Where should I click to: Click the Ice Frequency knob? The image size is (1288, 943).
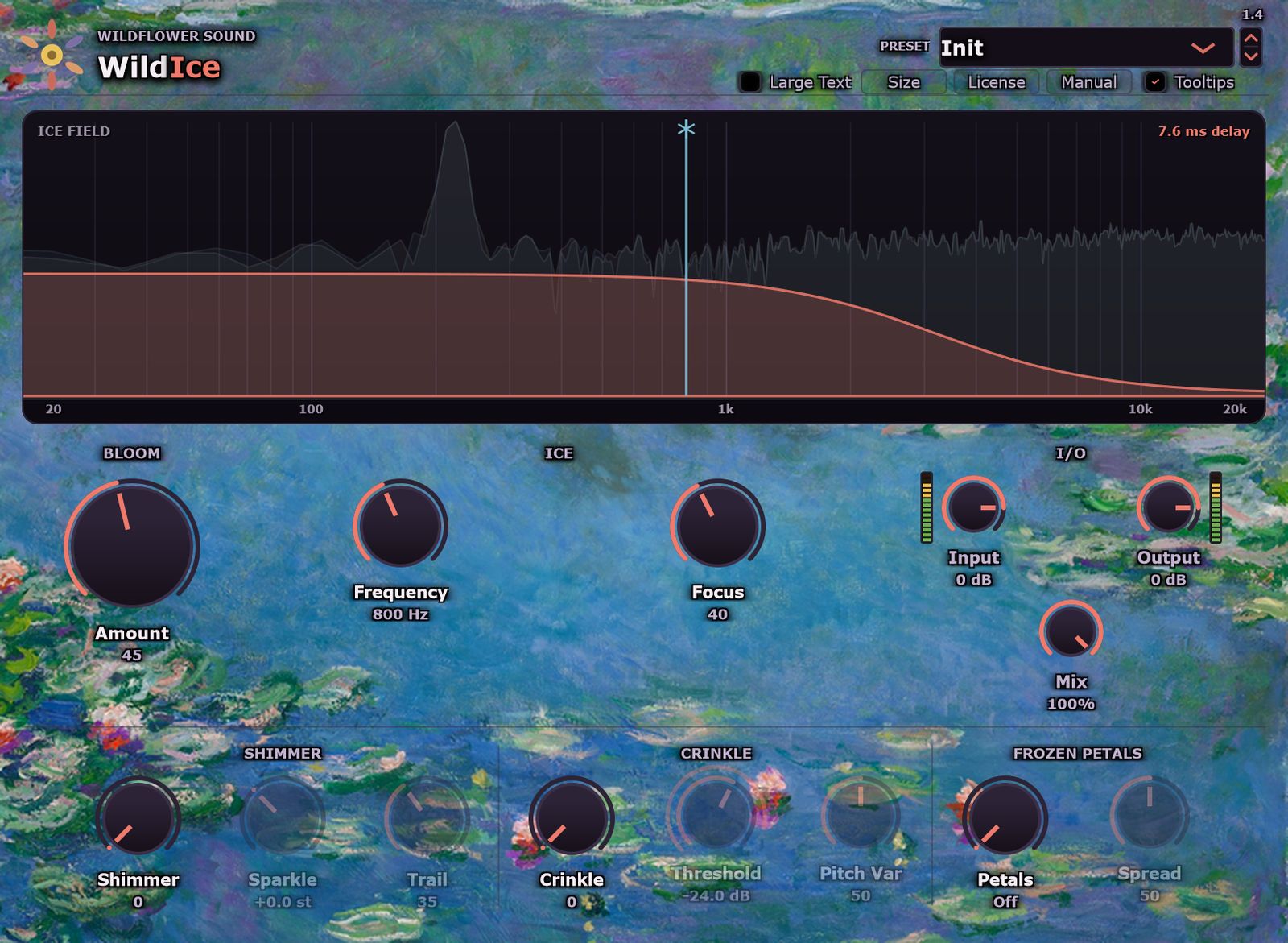click(400, 525)
